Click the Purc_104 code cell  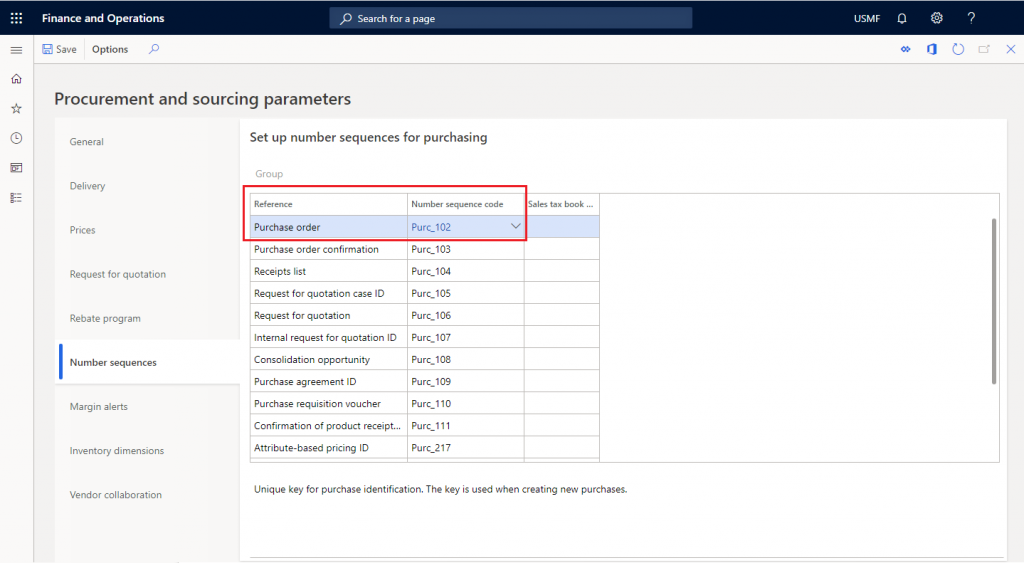tap(466, 272)
